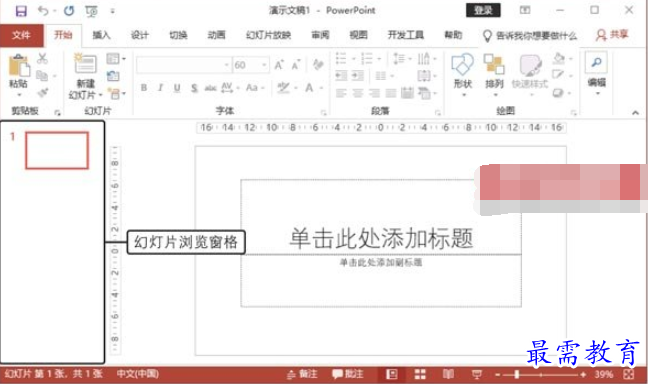Image resolution: width=648 pixels, height=384 pixels.
Task: Center the text
Action: pyautogui.click(x=358, y=93)
